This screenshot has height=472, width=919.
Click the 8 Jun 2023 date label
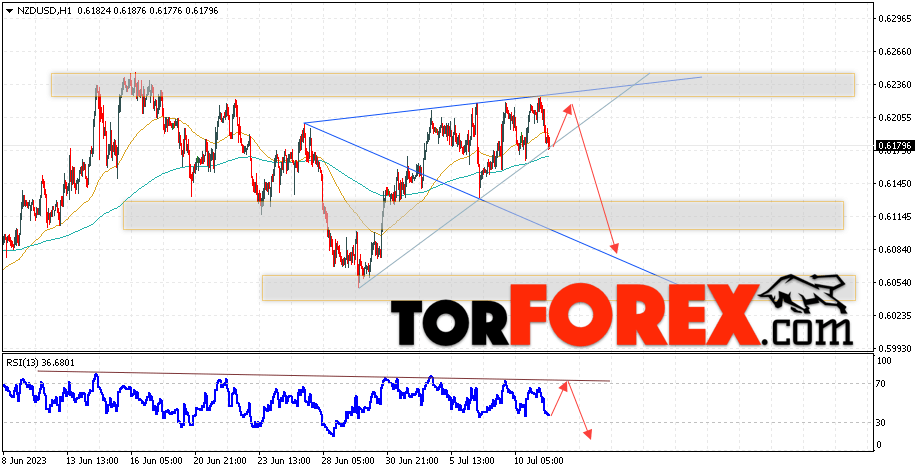click(x=25, y=461)
